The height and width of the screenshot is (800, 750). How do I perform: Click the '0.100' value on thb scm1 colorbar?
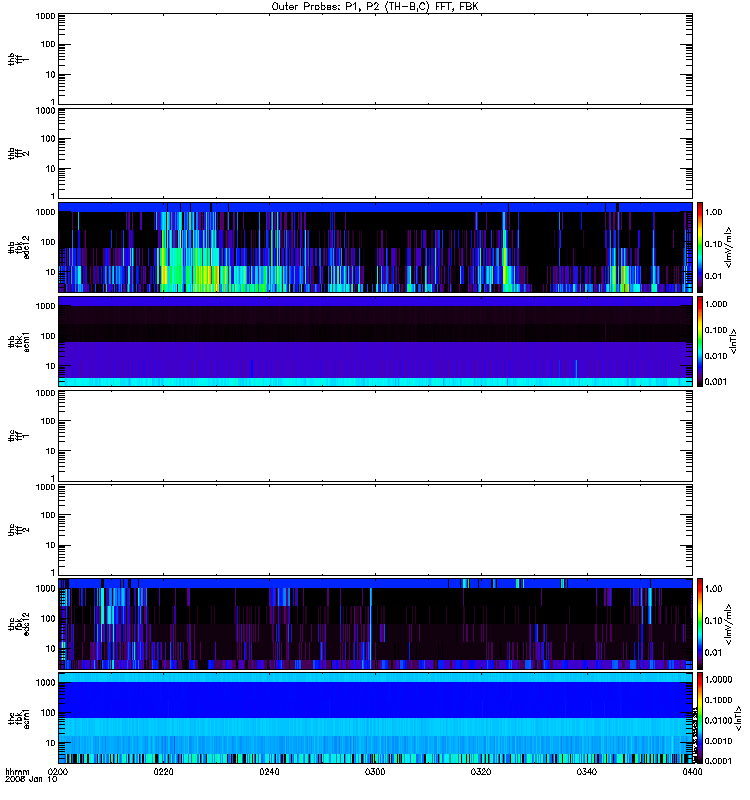pyautogui.click(x=716, y=330)
